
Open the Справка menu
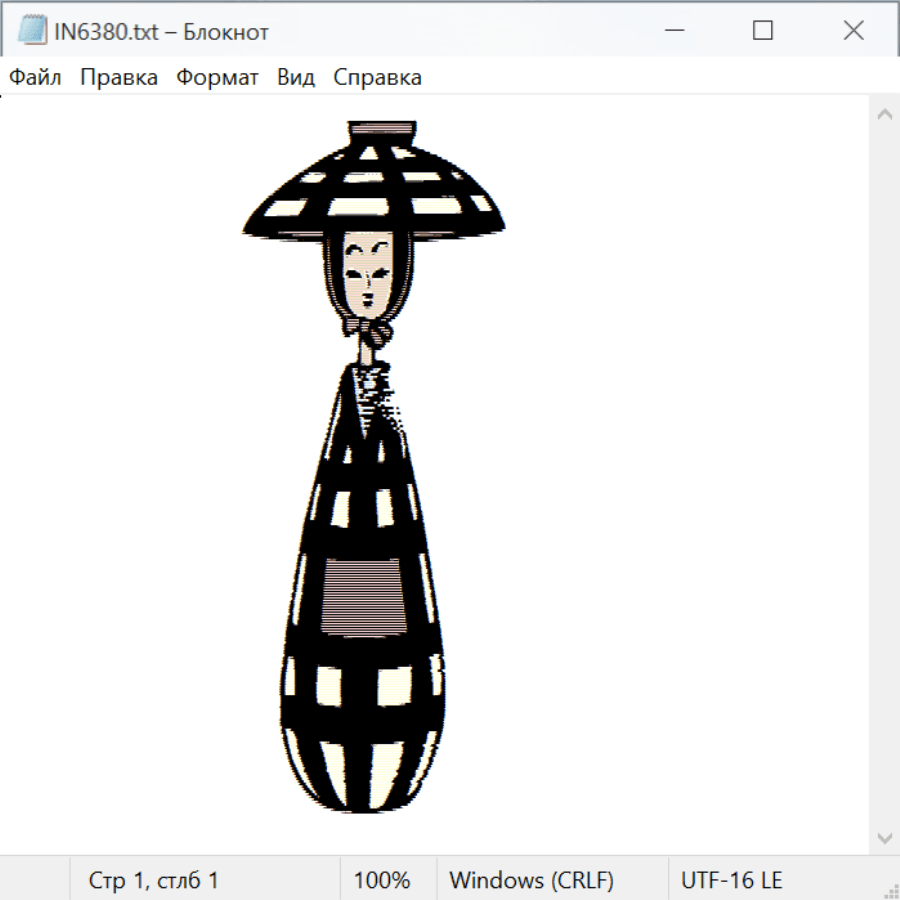[x=377, y=78]
